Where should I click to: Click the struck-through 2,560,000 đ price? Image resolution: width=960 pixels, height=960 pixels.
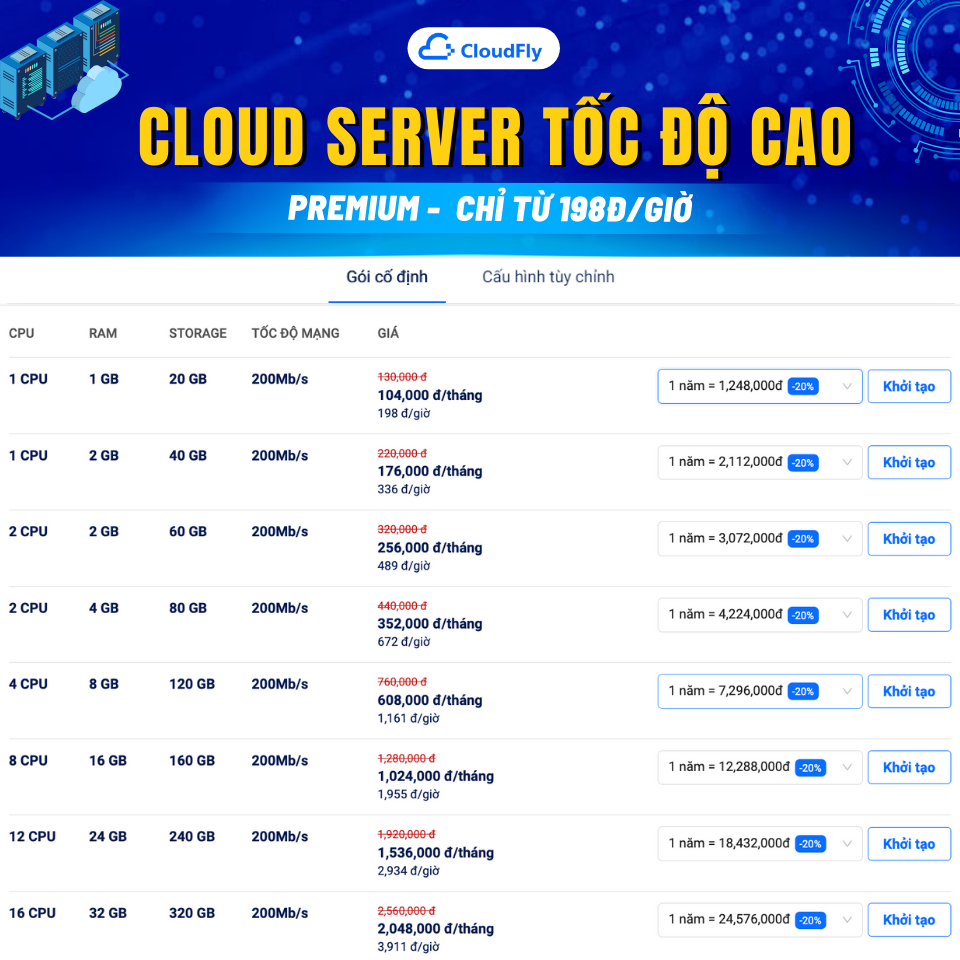tap(406, 910)
